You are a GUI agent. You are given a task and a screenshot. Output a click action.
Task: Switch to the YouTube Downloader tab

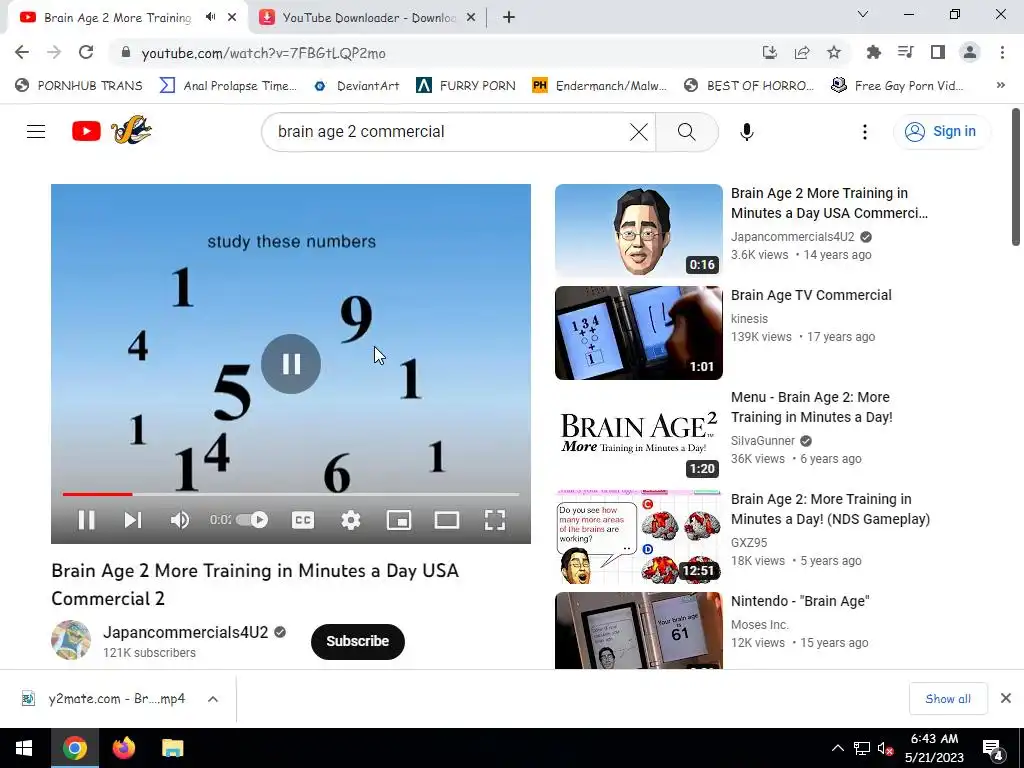click(x=368, y=18)
